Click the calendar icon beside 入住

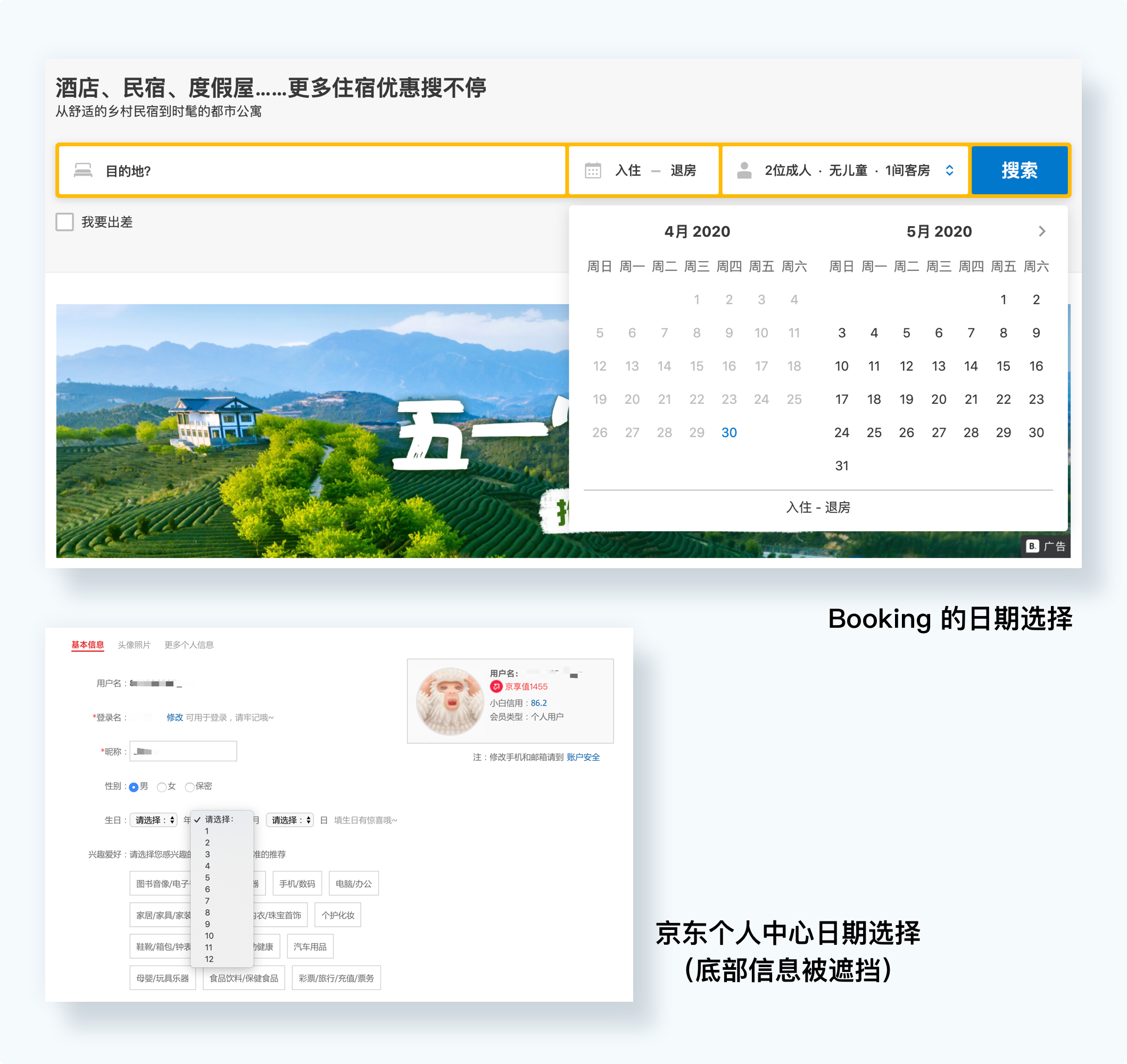click(x=593, y=170)
